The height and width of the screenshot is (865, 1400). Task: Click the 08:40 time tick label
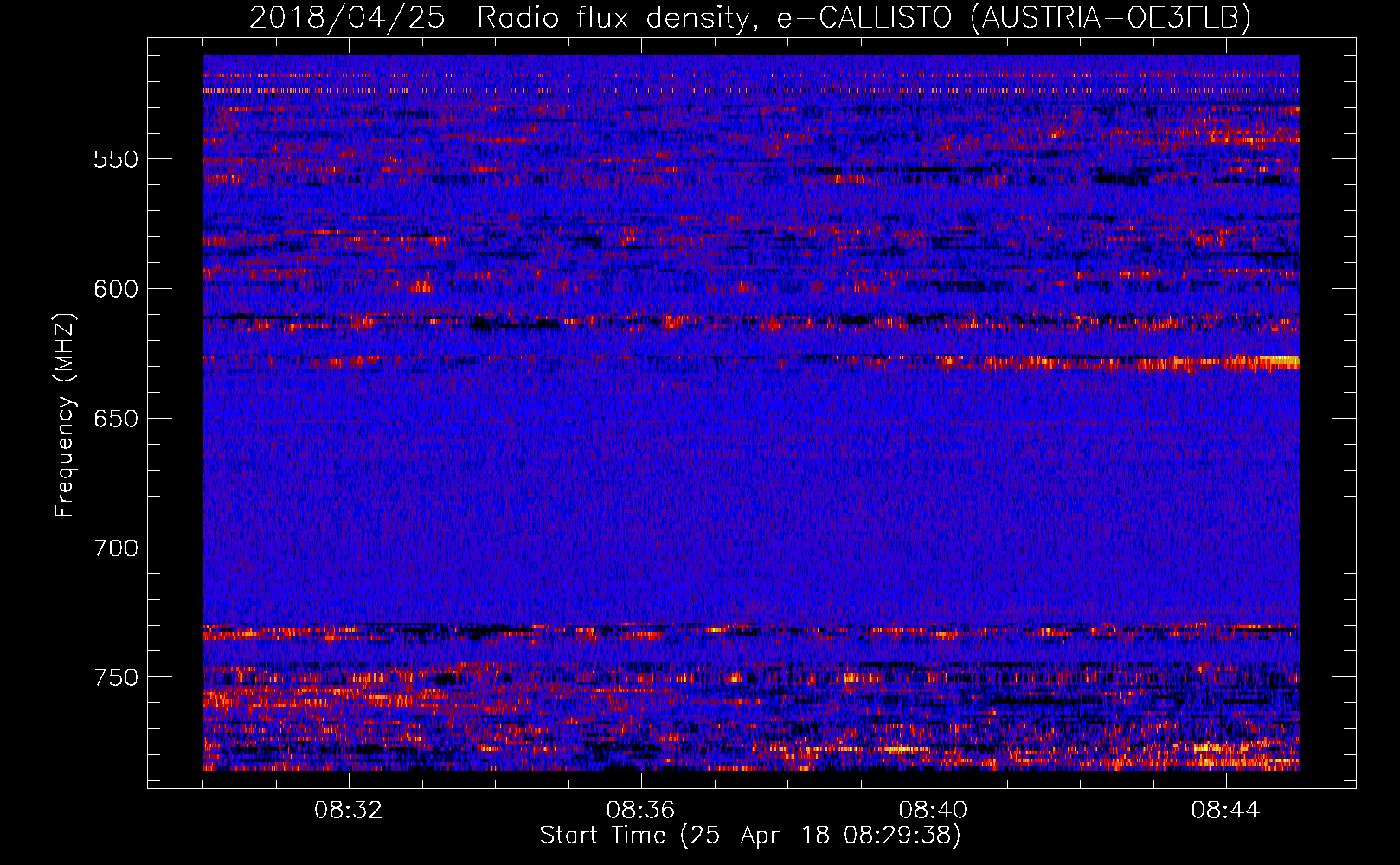pyautogui.click(x=933, y=811)
